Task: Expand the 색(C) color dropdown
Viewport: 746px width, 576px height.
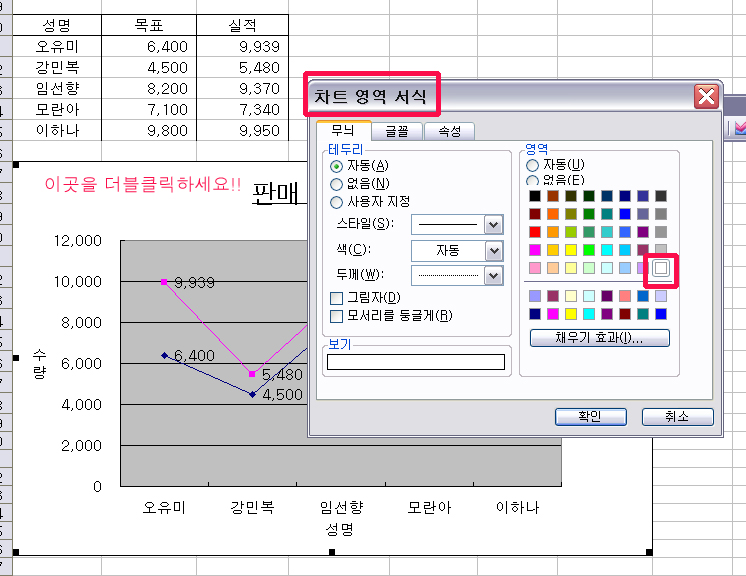Action: [x=493, y=251]
